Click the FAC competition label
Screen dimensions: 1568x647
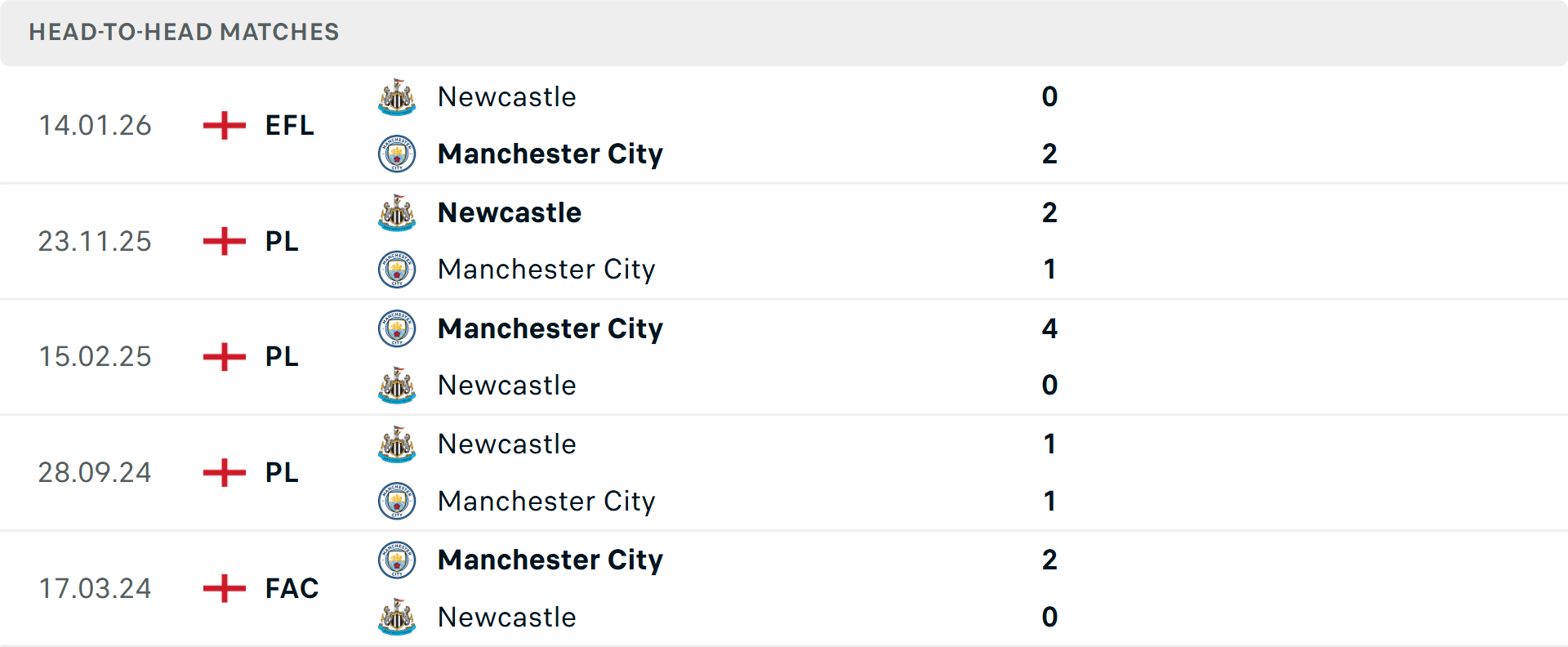point(292,588)
